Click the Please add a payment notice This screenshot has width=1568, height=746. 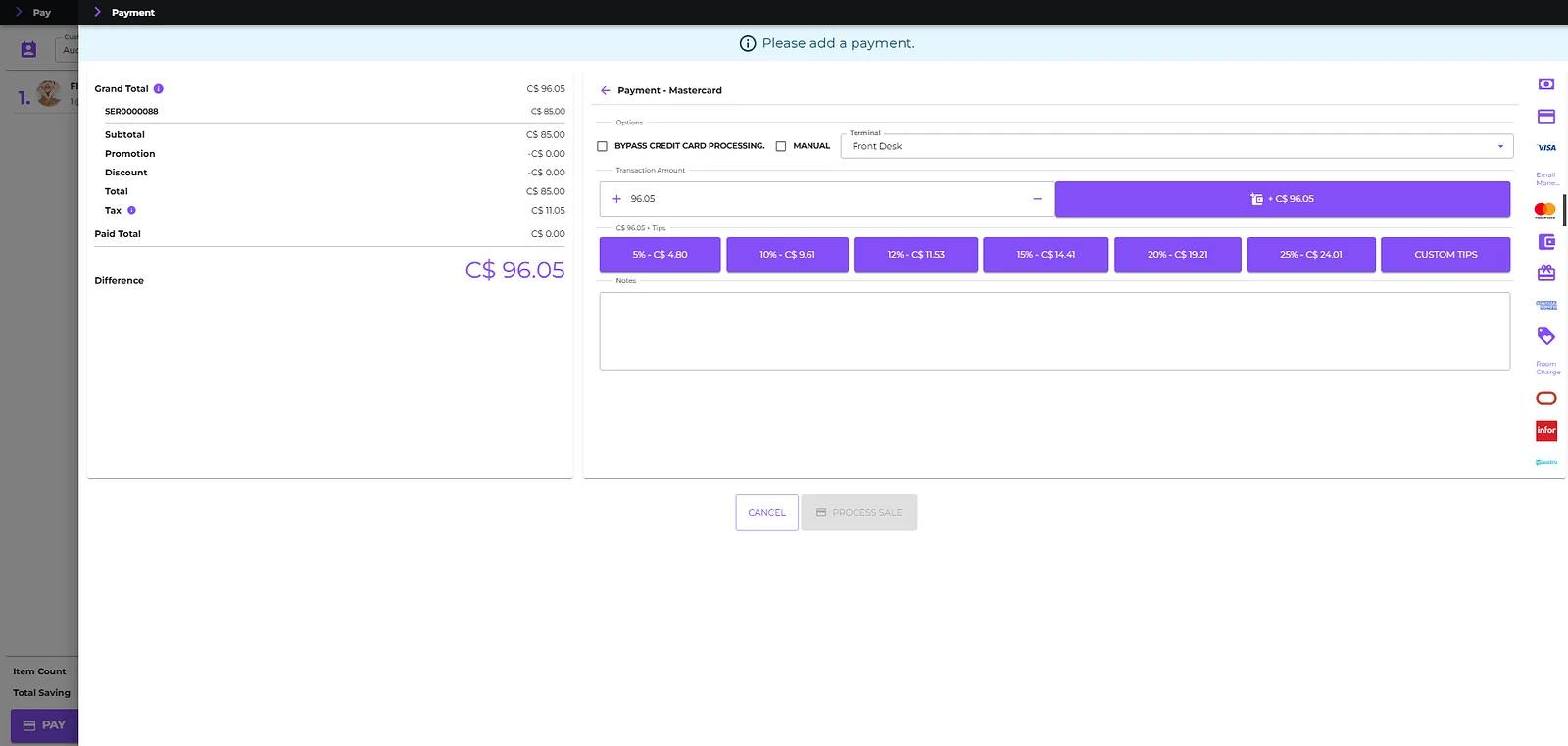pos(827,43)
